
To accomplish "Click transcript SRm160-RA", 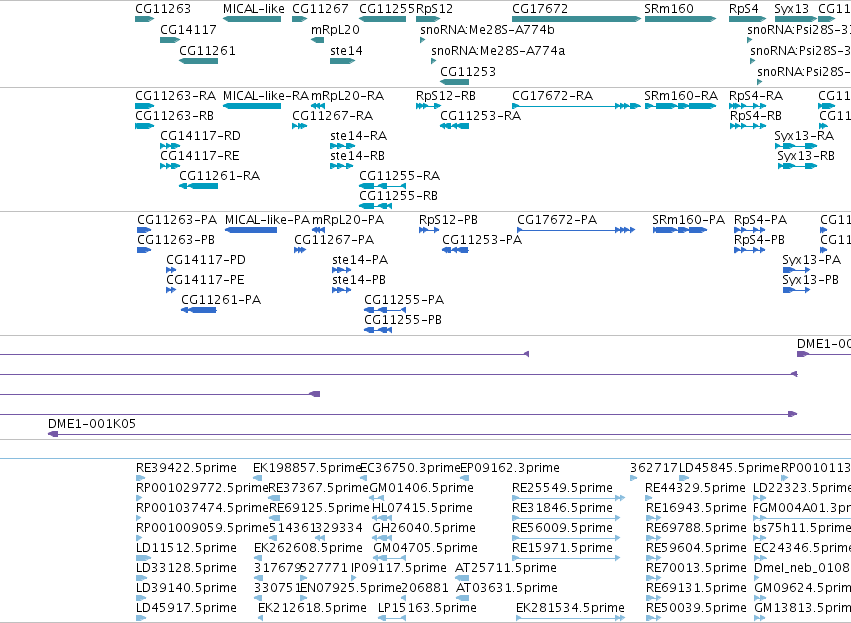I will tap(681, 96).
